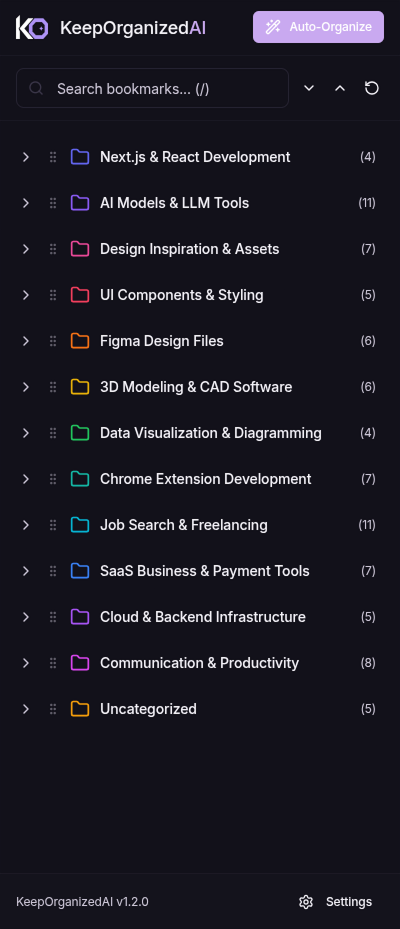Select the Next.js & React Development folder name
This screenshot has width=400, height=929.
point(195,157)
